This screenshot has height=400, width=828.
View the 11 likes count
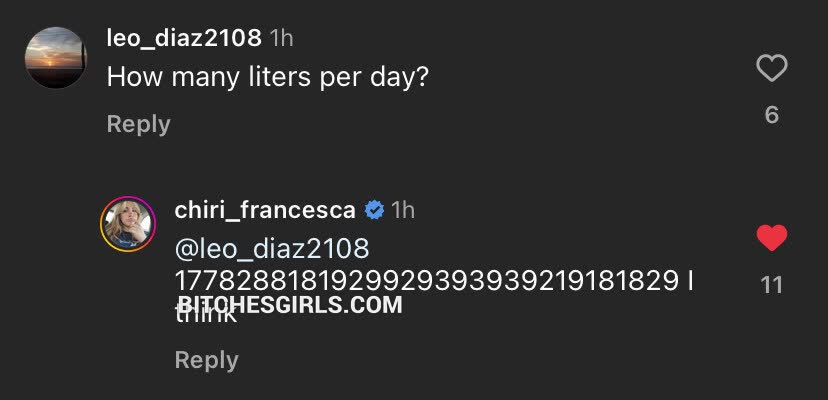[771, 285]
